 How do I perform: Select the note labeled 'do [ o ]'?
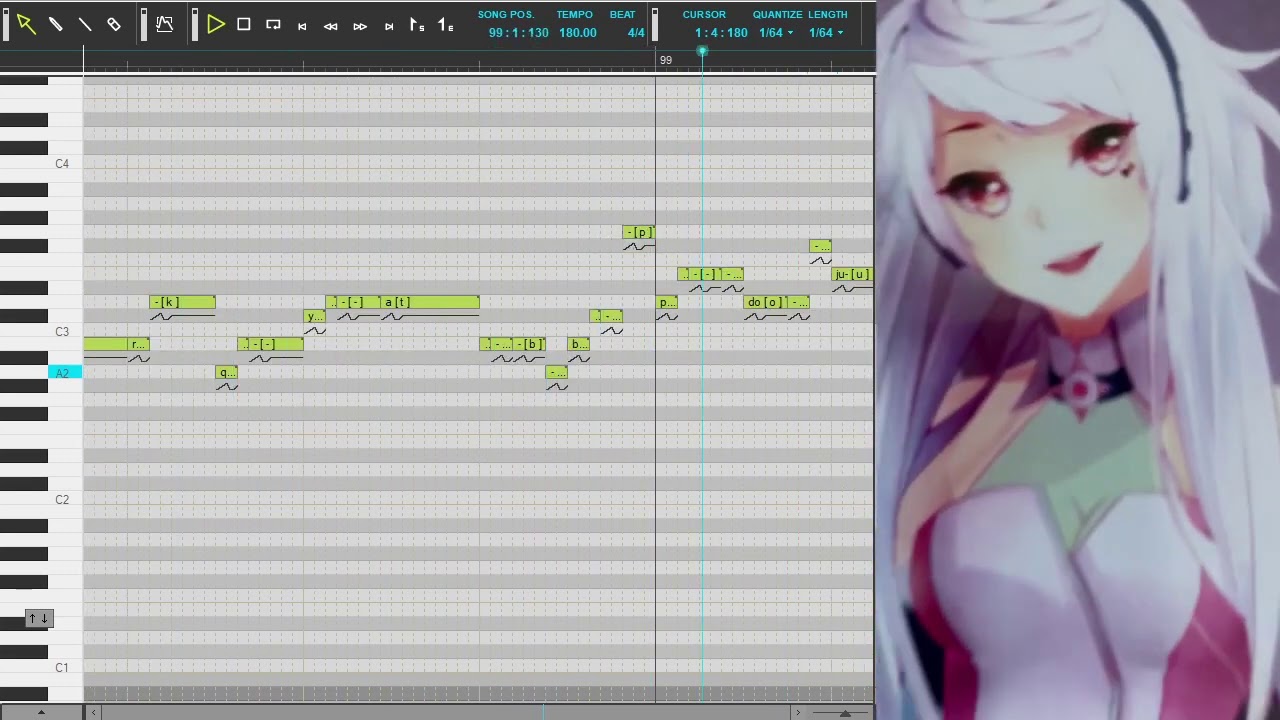[x=766, y=302]
